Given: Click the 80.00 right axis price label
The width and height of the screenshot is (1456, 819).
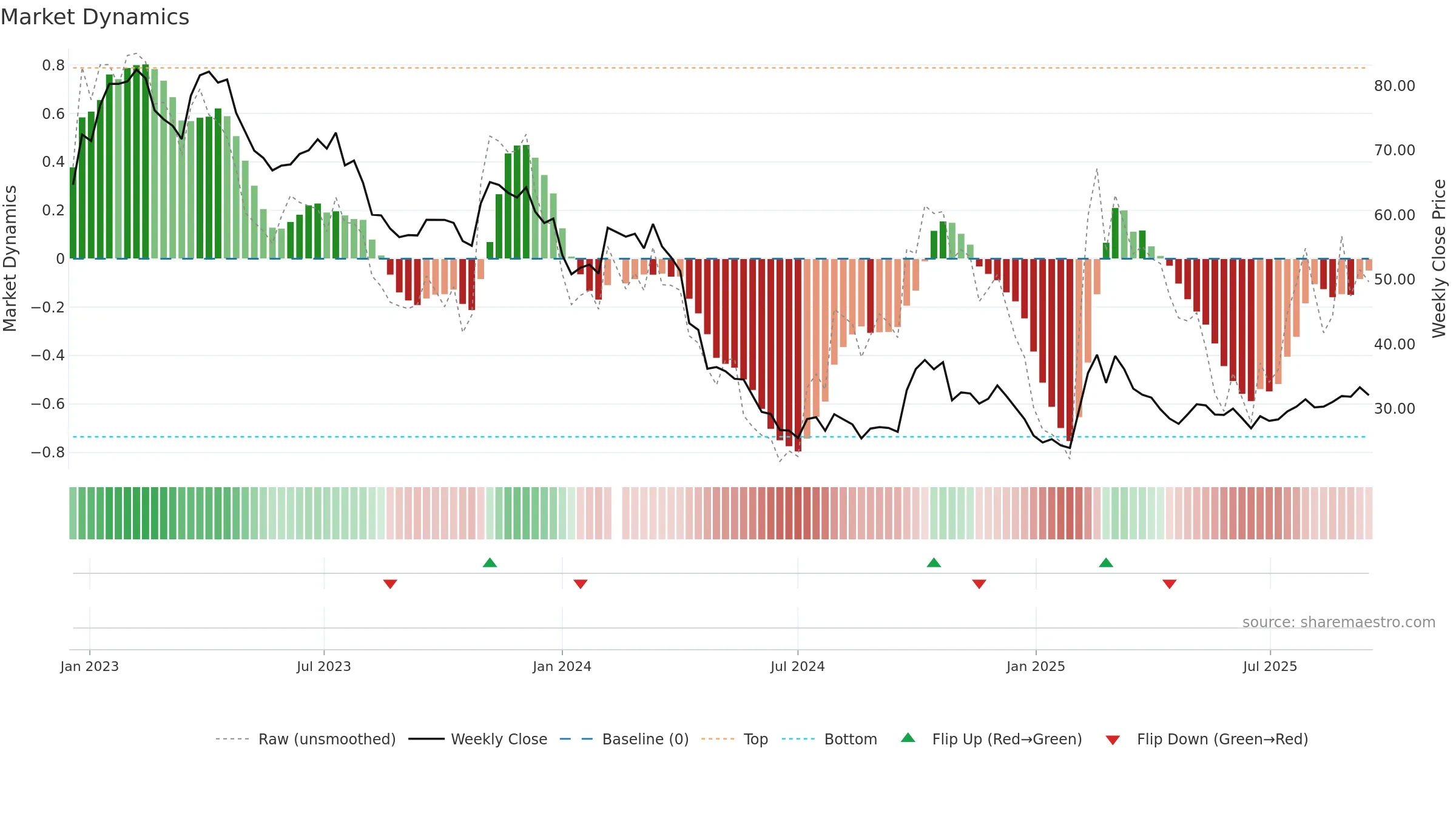Looking at the screenshot, I should [x=1395, y=86].
